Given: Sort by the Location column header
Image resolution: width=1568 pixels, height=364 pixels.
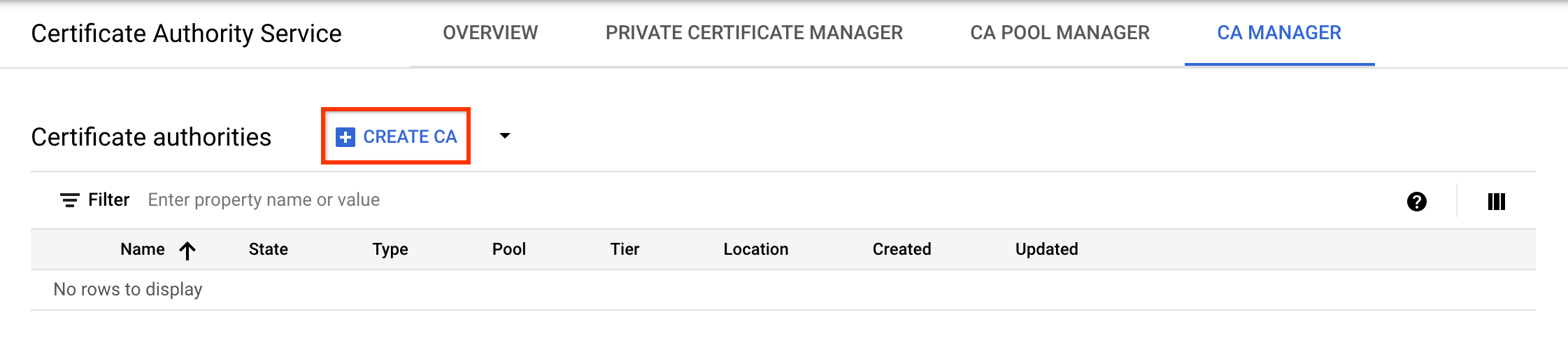Looking at the screenshot, I should pos(755,249).
